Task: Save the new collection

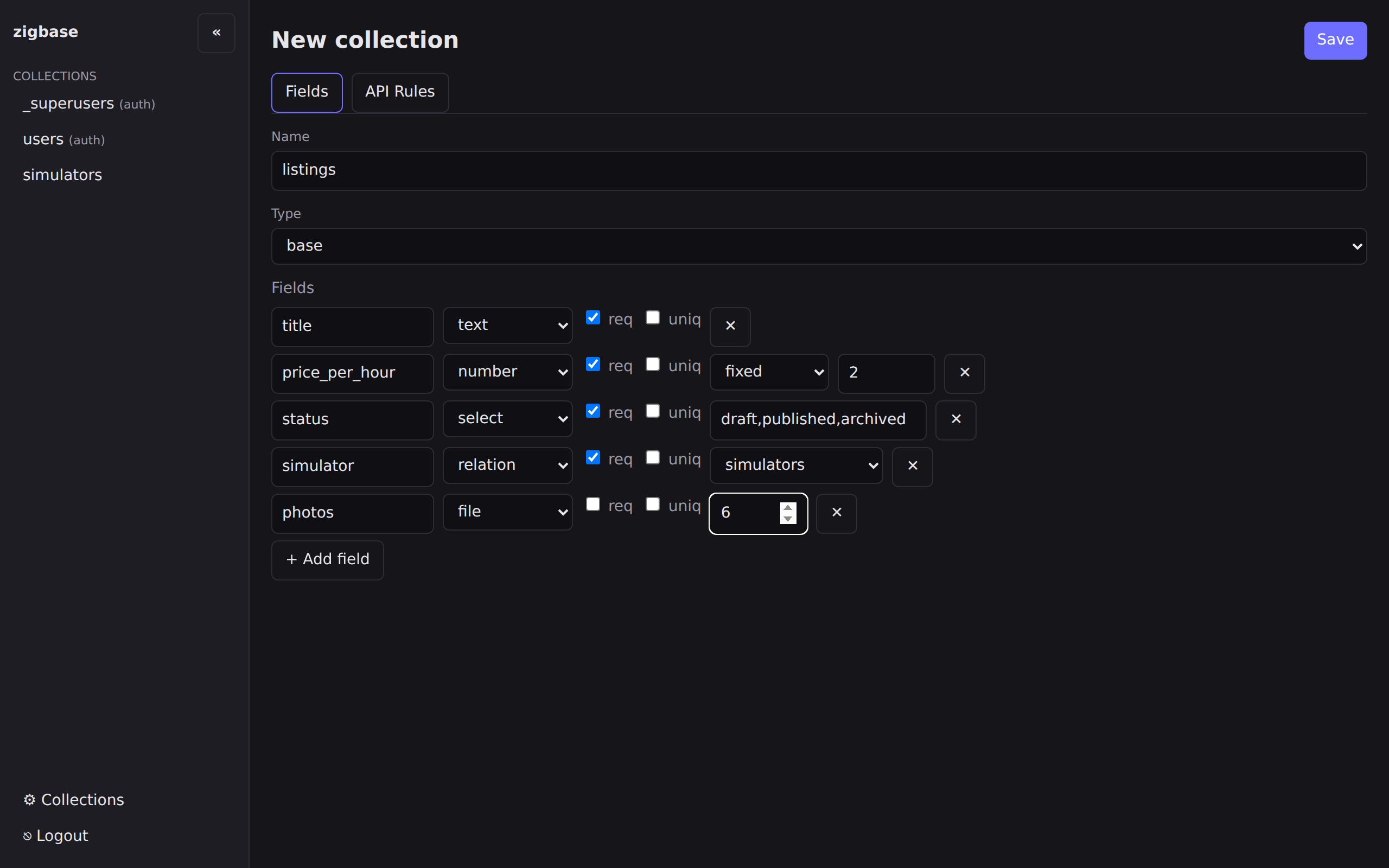Action: (x=1335, y=40)
